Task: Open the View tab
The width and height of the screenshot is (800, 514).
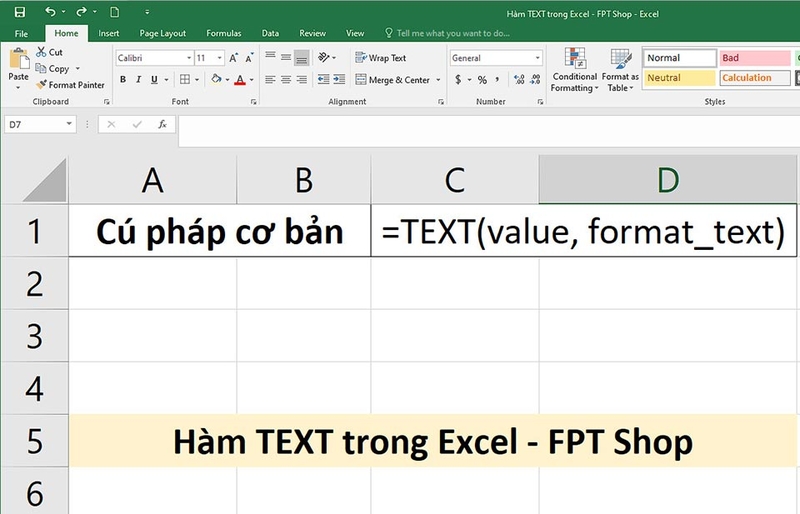Action: (x=355, y=34)
